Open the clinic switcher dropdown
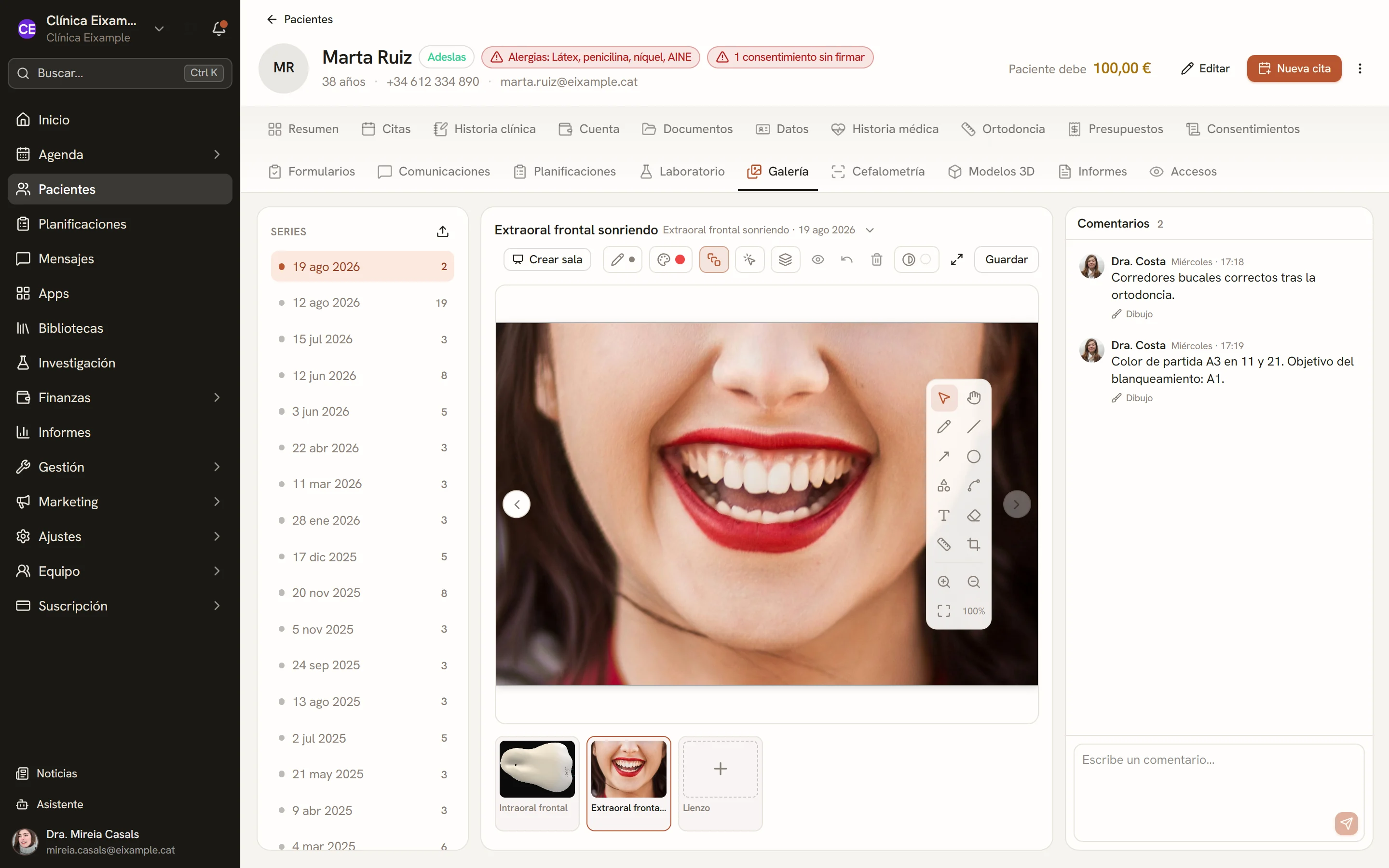1389x868 pixels. point(159,29)
